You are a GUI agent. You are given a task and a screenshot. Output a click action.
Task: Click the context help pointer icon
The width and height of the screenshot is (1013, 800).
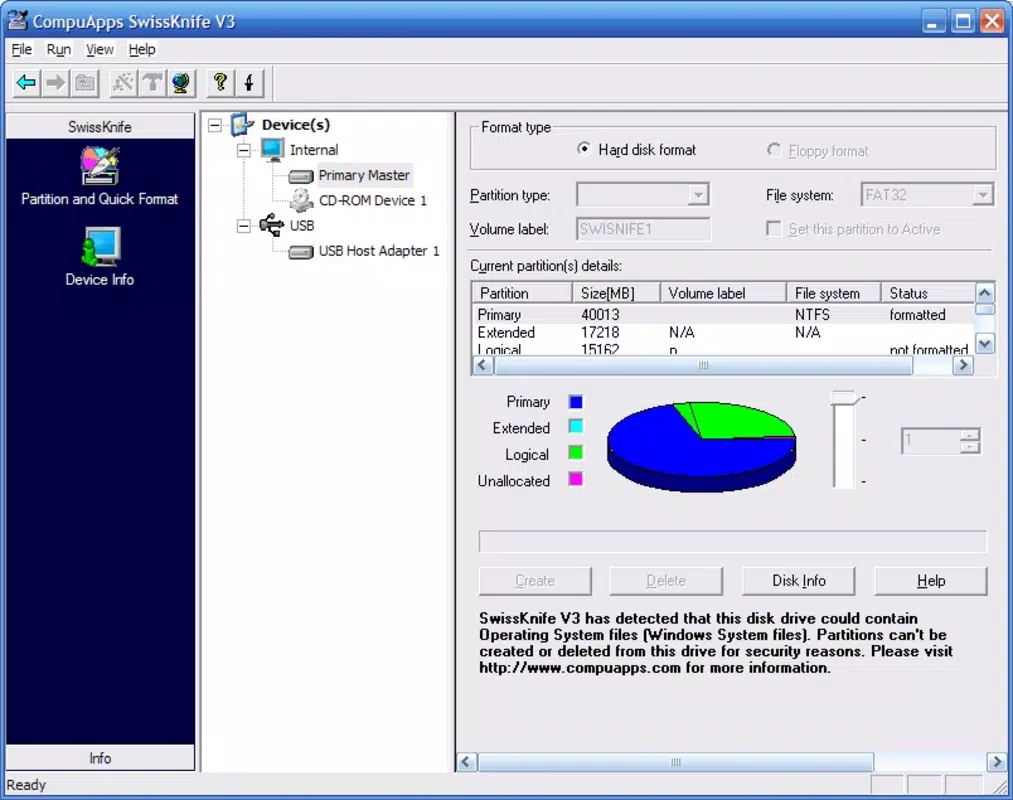coord(249,83)
